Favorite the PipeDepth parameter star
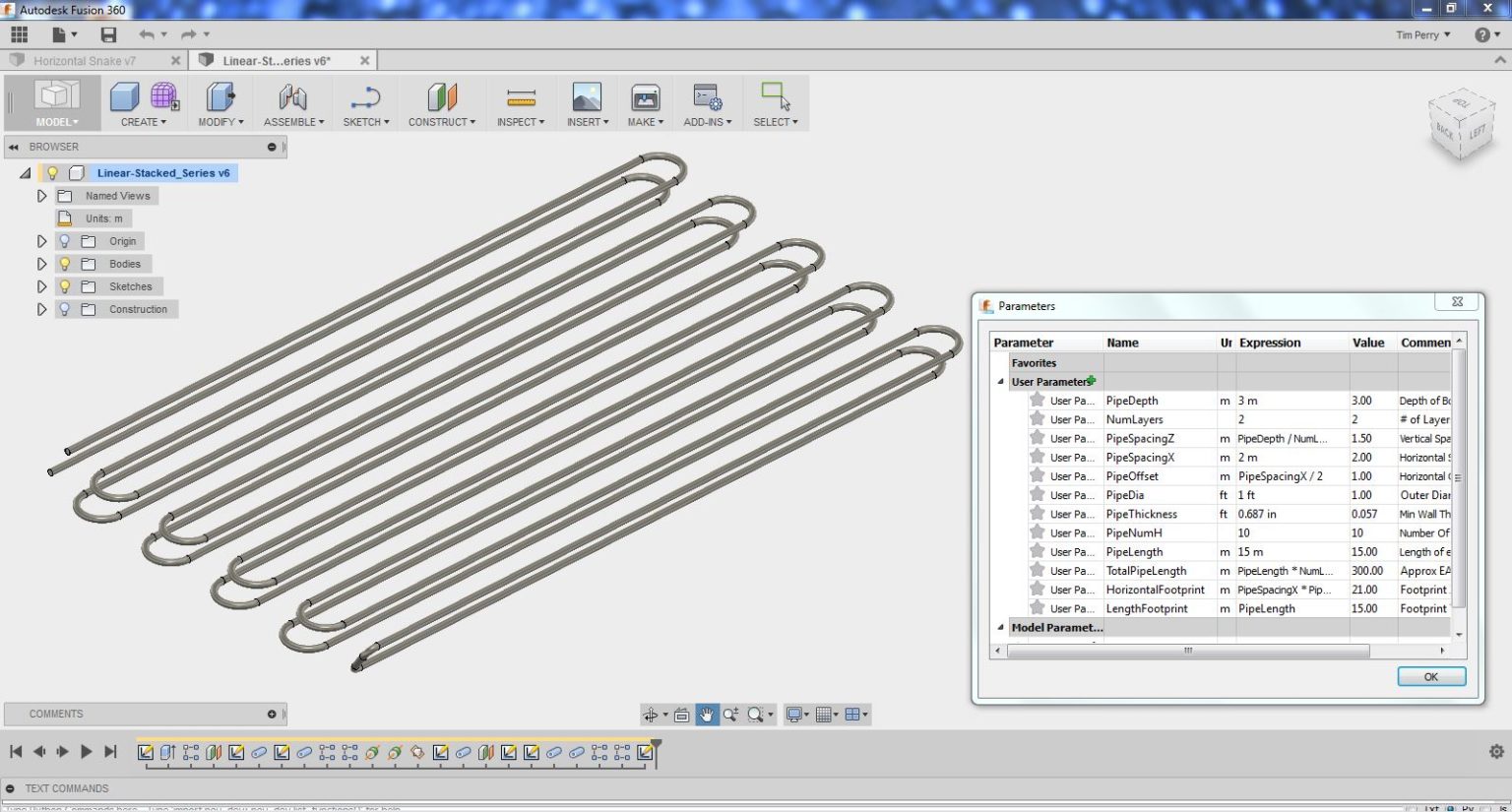Image resolution: width=1512 pixels, height=812 pixels. (x=1037, y=401)
